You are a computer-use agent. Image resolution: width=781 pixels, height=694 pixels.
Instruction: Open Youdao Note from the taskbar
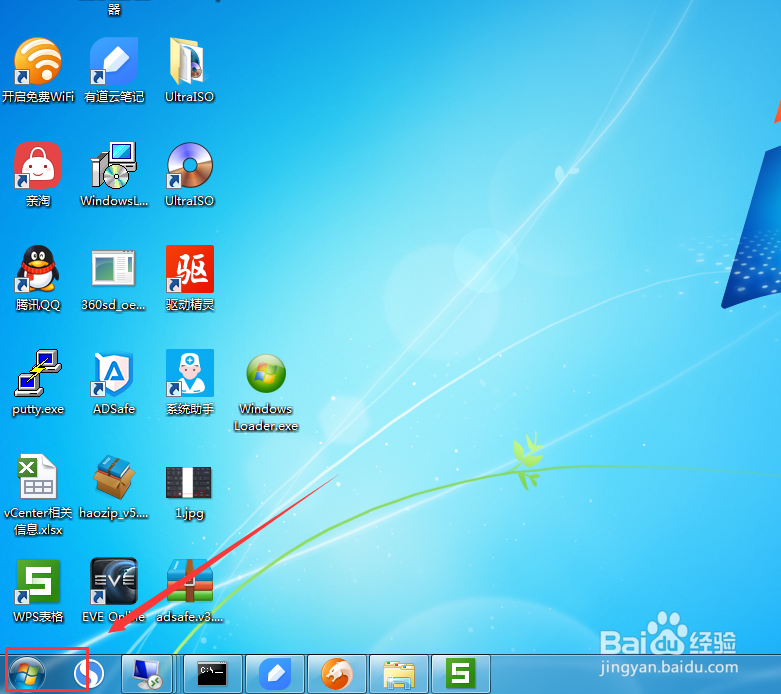click(275, 674)
